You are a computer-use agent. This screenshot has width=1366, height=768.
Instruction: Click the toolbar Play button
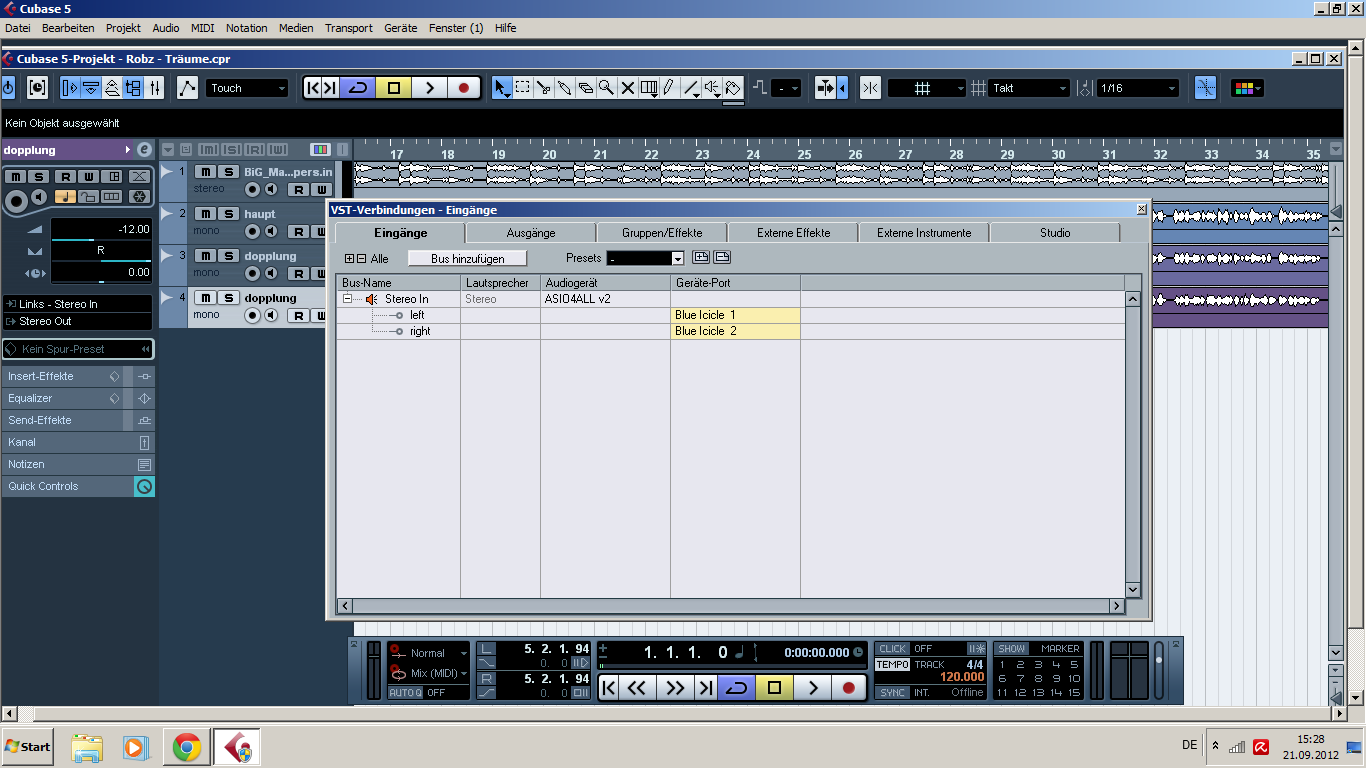click(429, 88)
